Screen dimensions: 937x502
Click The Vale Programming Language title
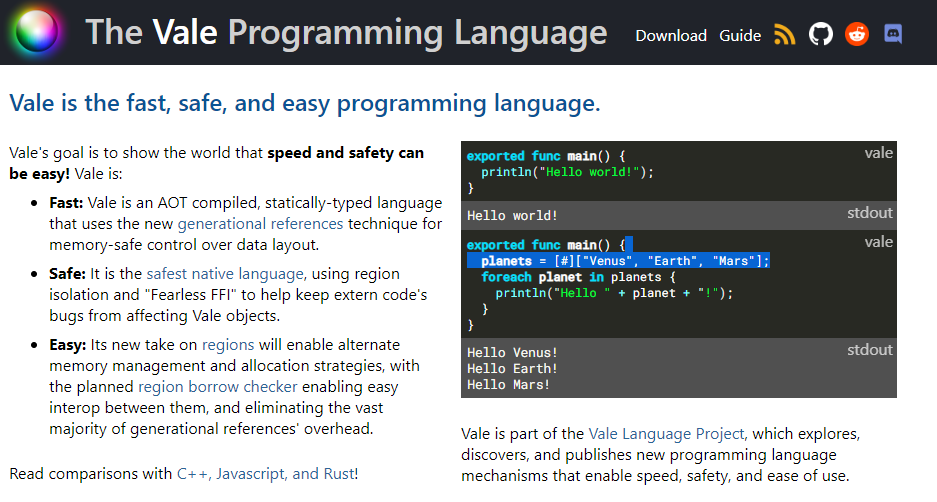346,32
